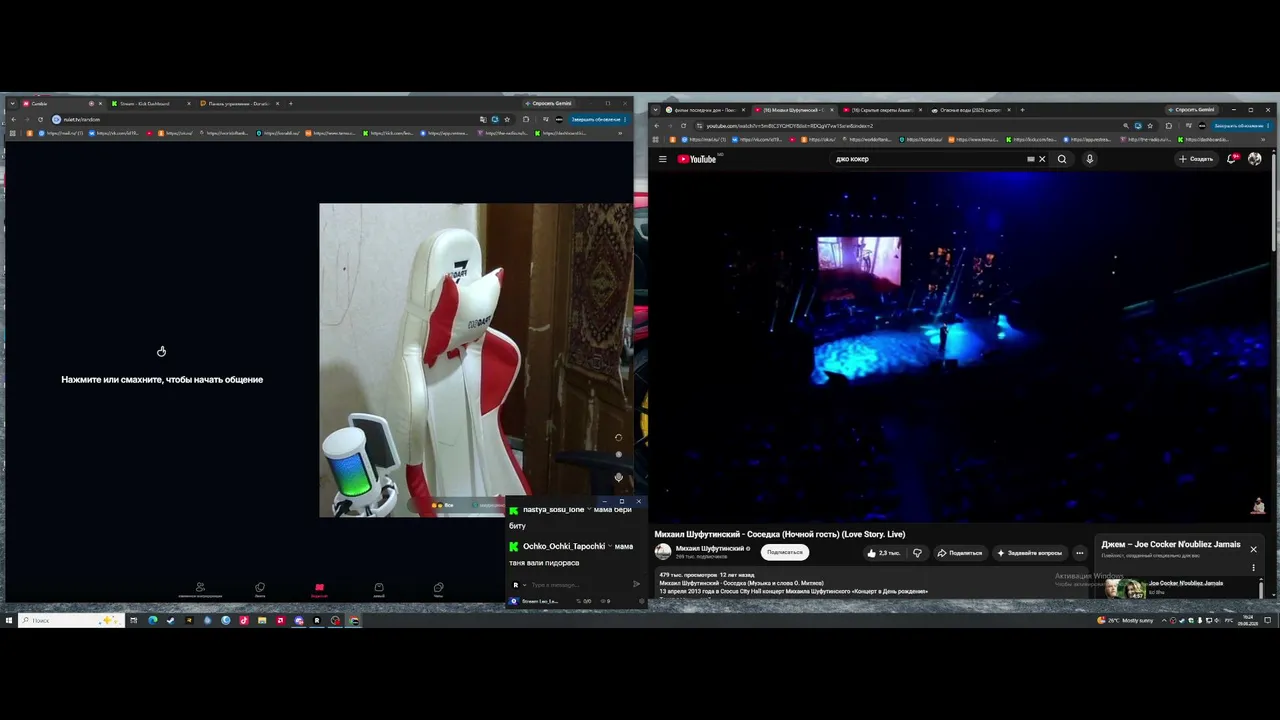Click Нажмите или смахните, чтобы начать общение

[x=162, y=380]
